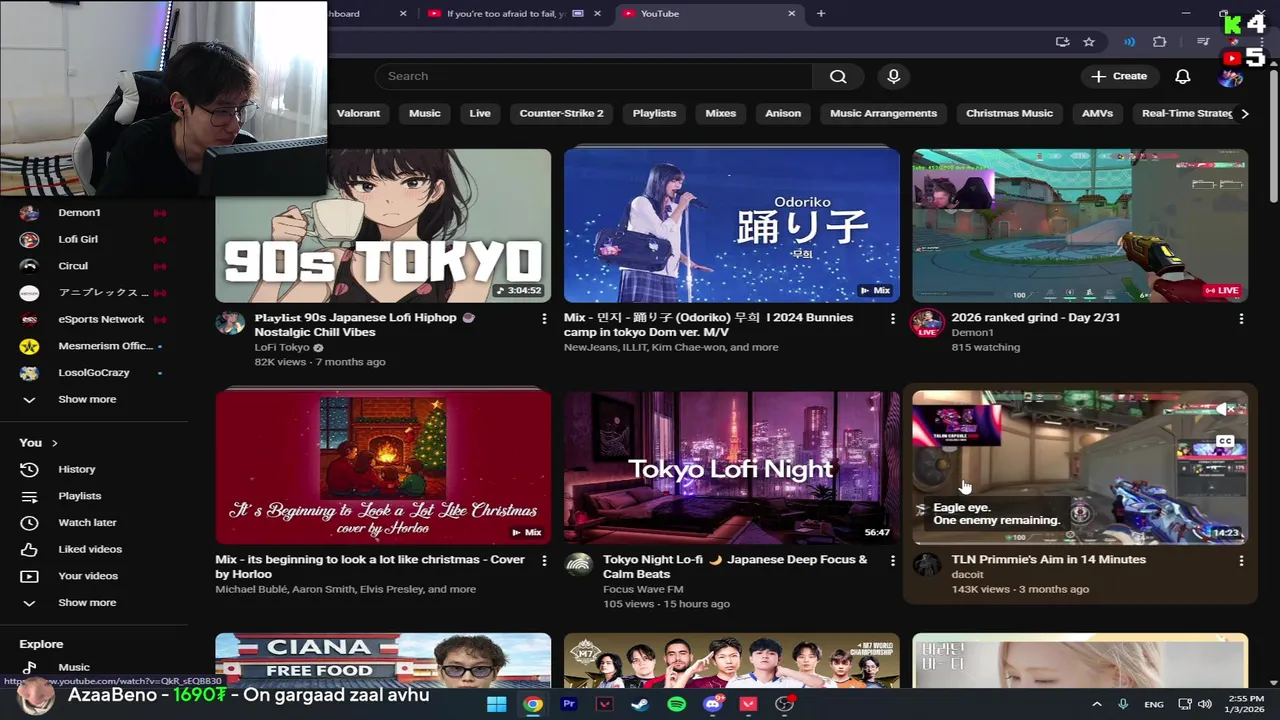Open Focus Wave FM channel avatar
This screenshot has height=720, width=1280.
tap(579, 565)
